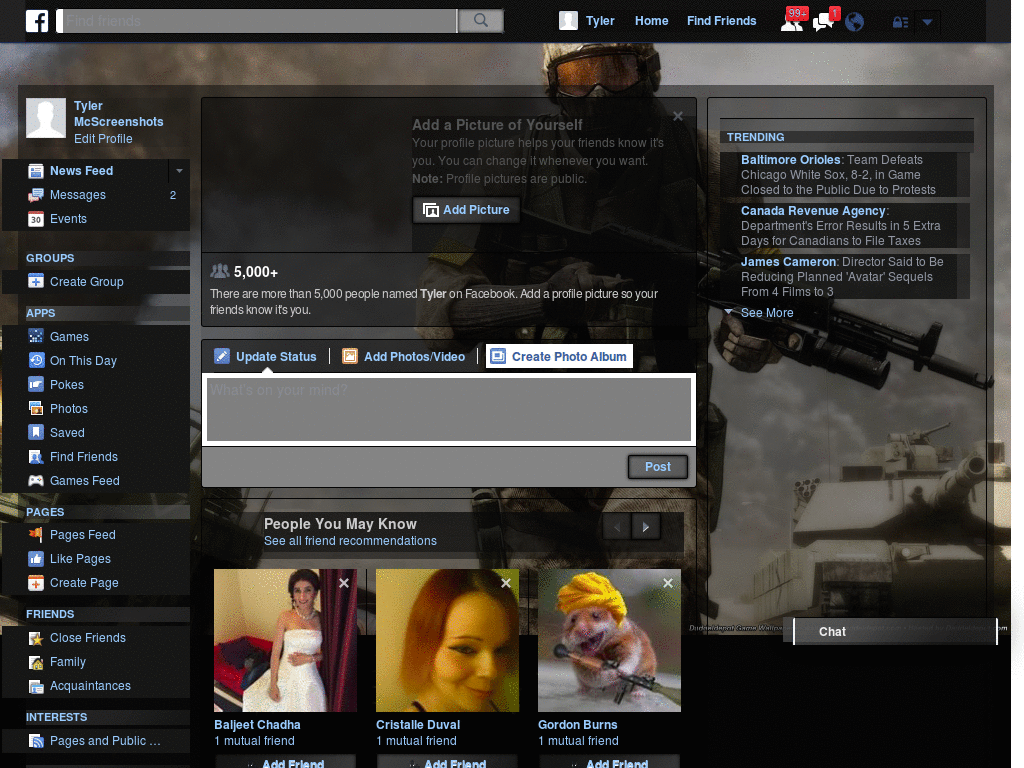Click the On This Day icon
1024x768 pixels.
tap(36, 360)
